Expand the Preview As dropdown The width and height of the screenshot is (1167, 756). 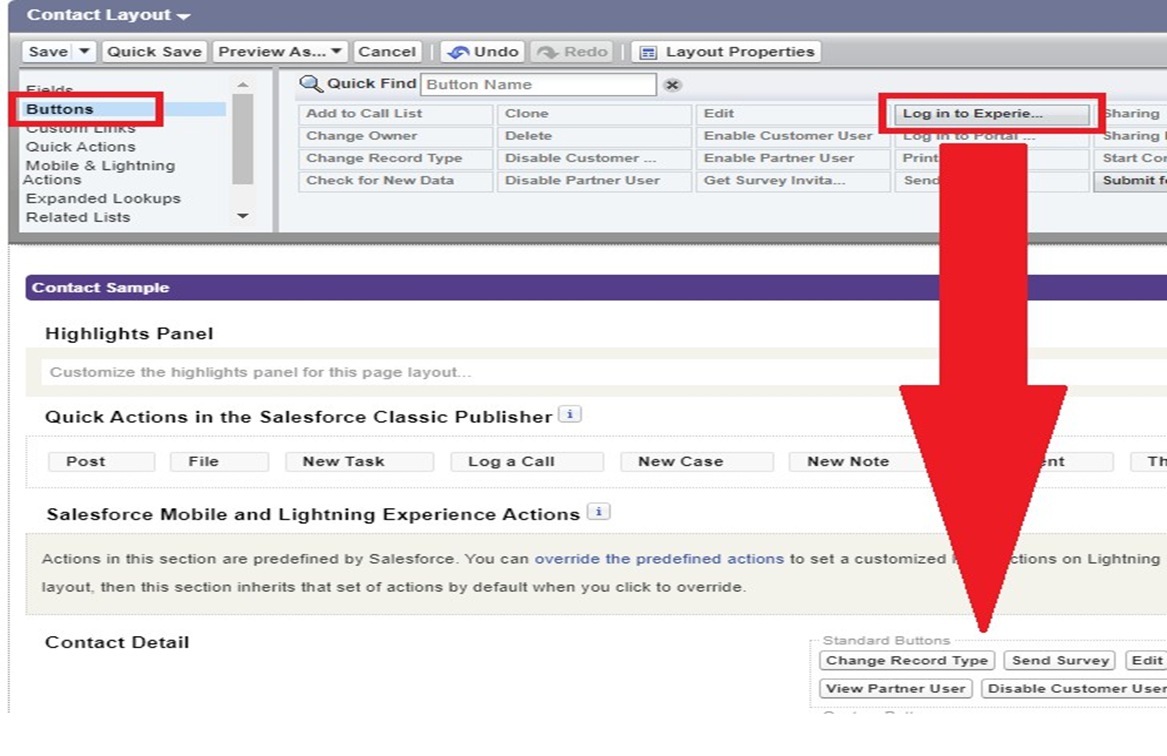(x=337, y=52)
